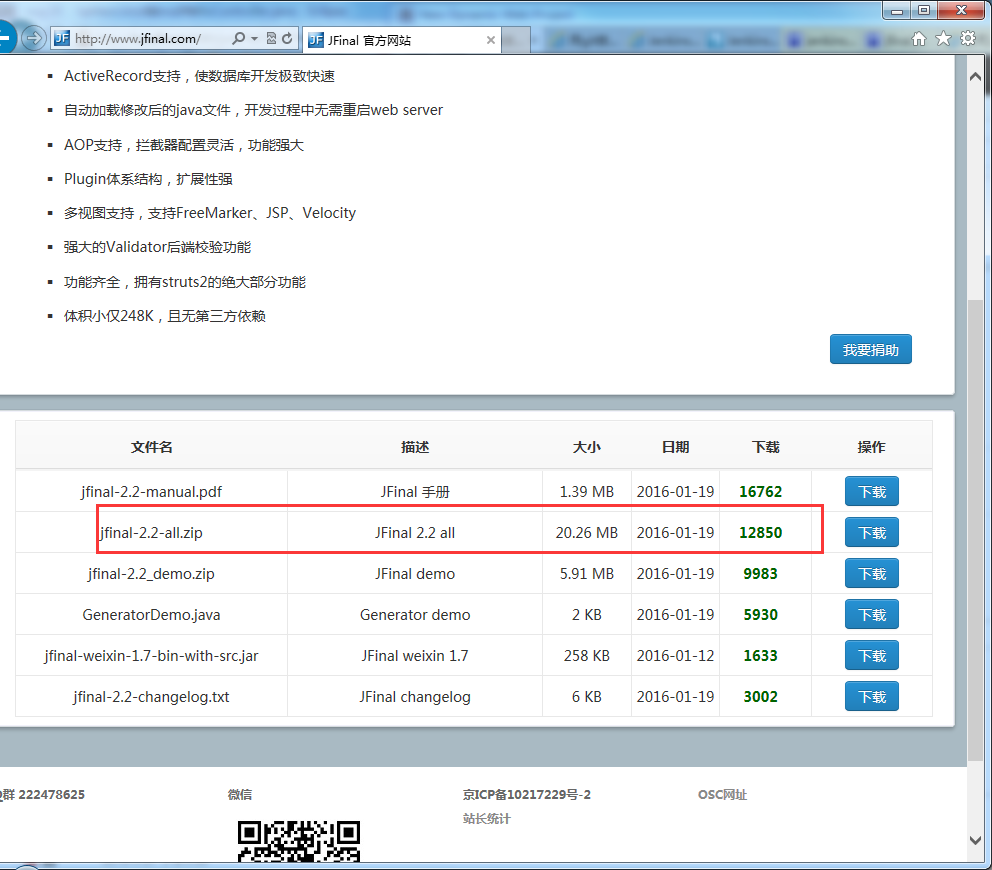Screen dimensions: 992x870
Task: Click the 微信 QR code image
Action: tap(299, 842)
